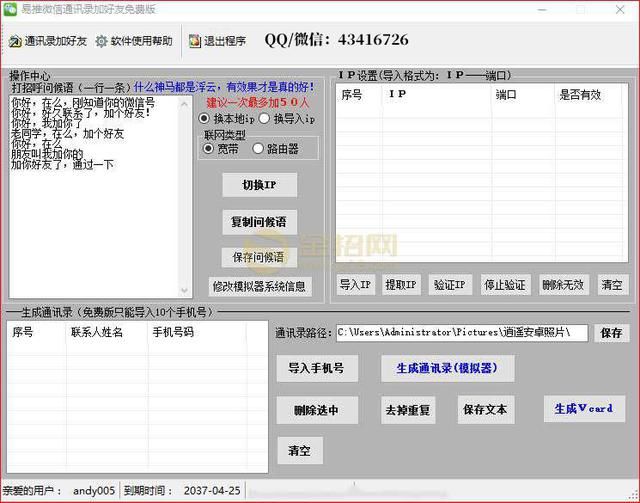Select the 换导入ip radio button
Viewport: 640px width, 503px height.
pyautogui.click(x=264, y=119)
